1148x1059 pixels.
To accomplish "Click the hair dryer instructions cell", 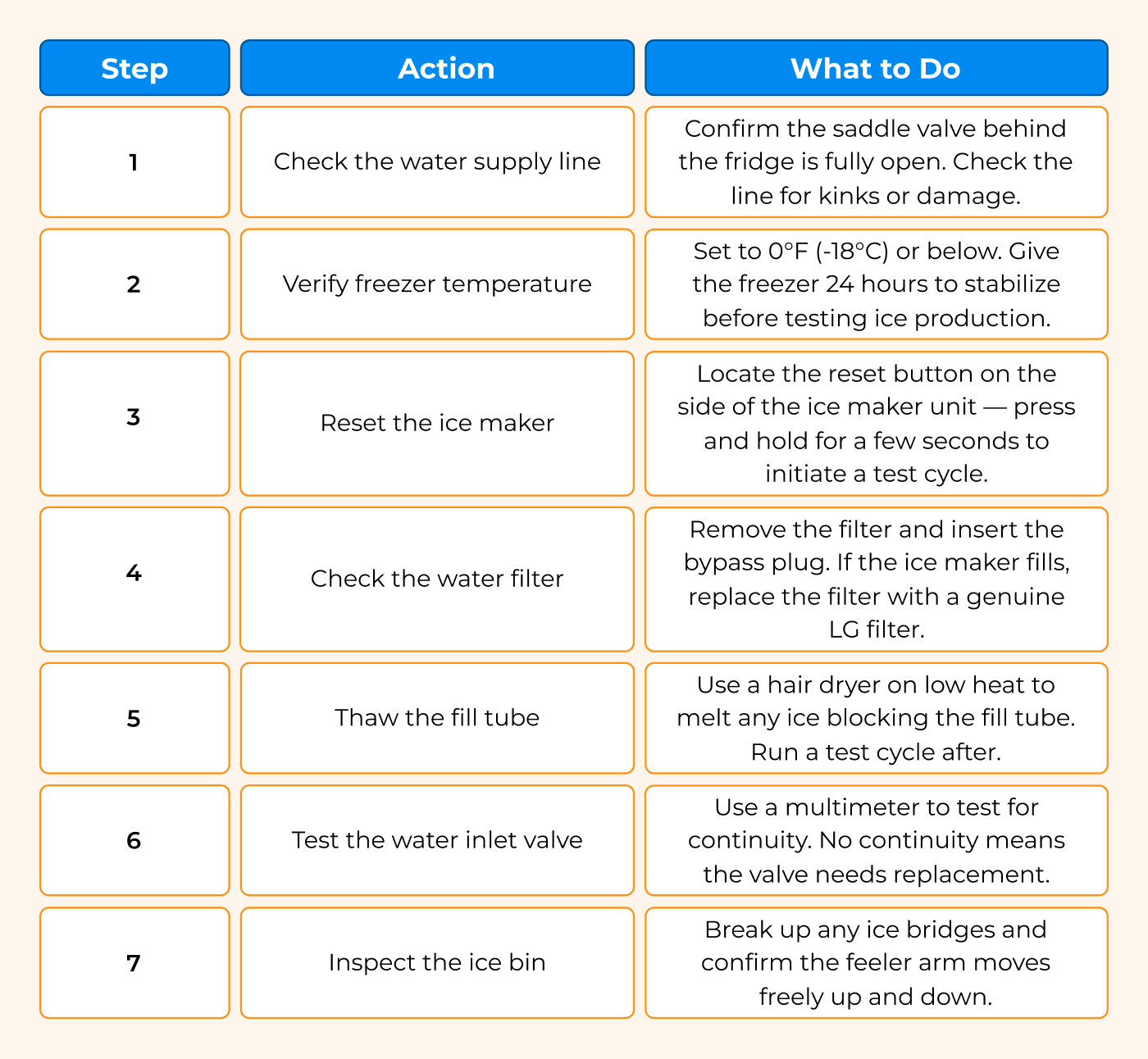I will [876, 718].
